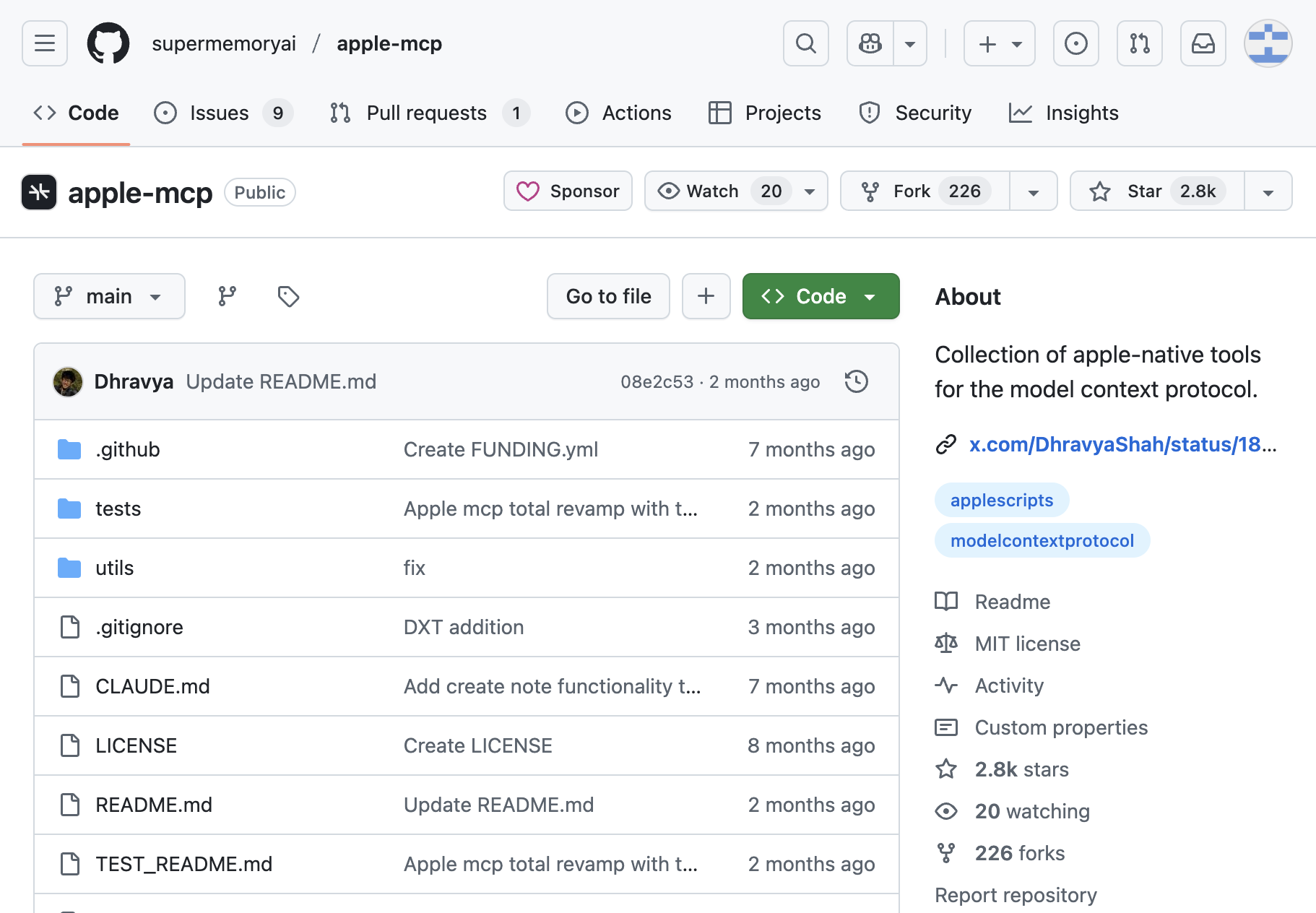This screenshot has height=913, width=1316.
Task: Open the README.md file
Action: point(154,805)
